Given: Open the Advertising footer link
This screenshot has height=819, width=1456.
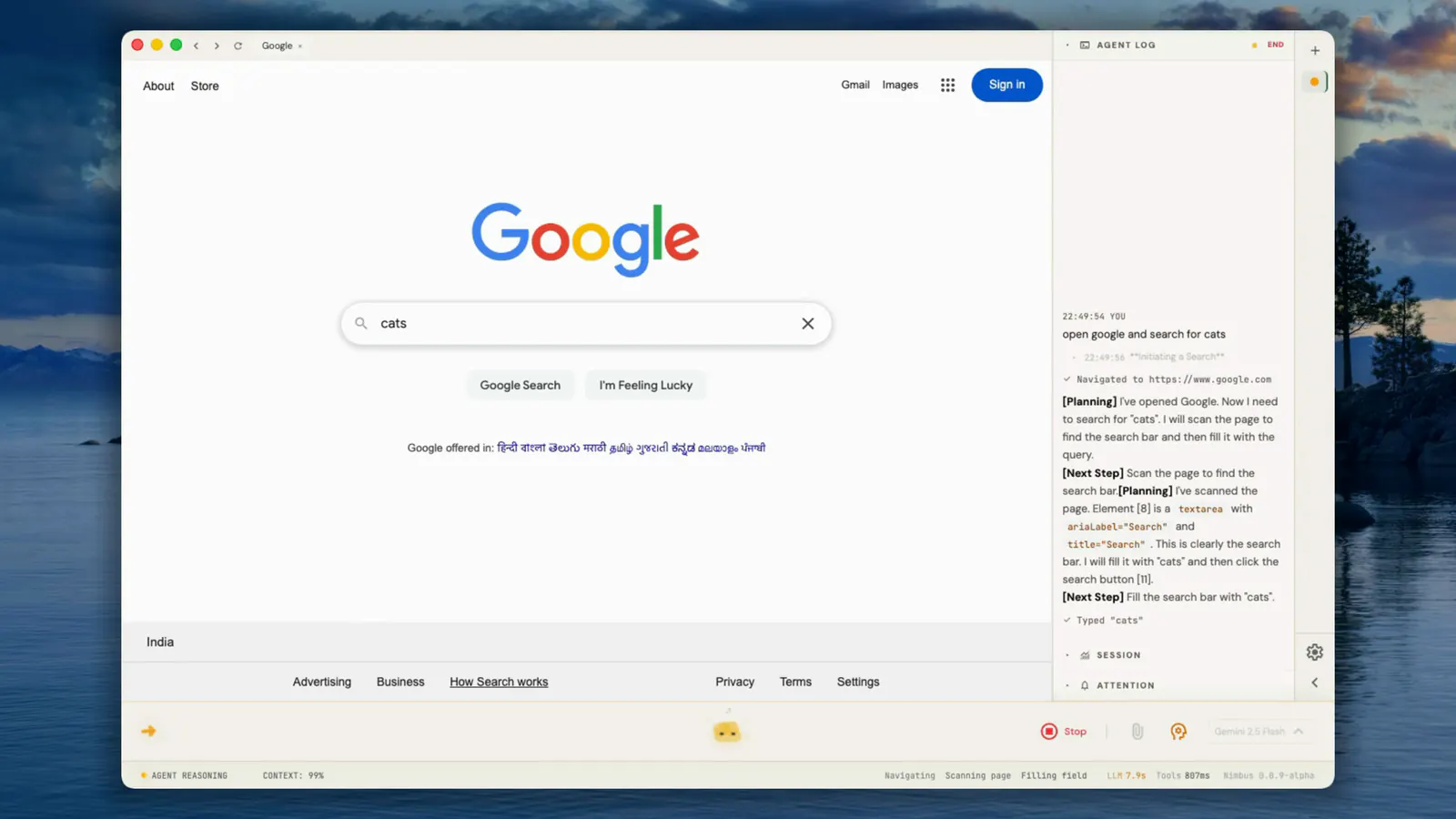Looking at the screenshot, I should coord(322,682).
